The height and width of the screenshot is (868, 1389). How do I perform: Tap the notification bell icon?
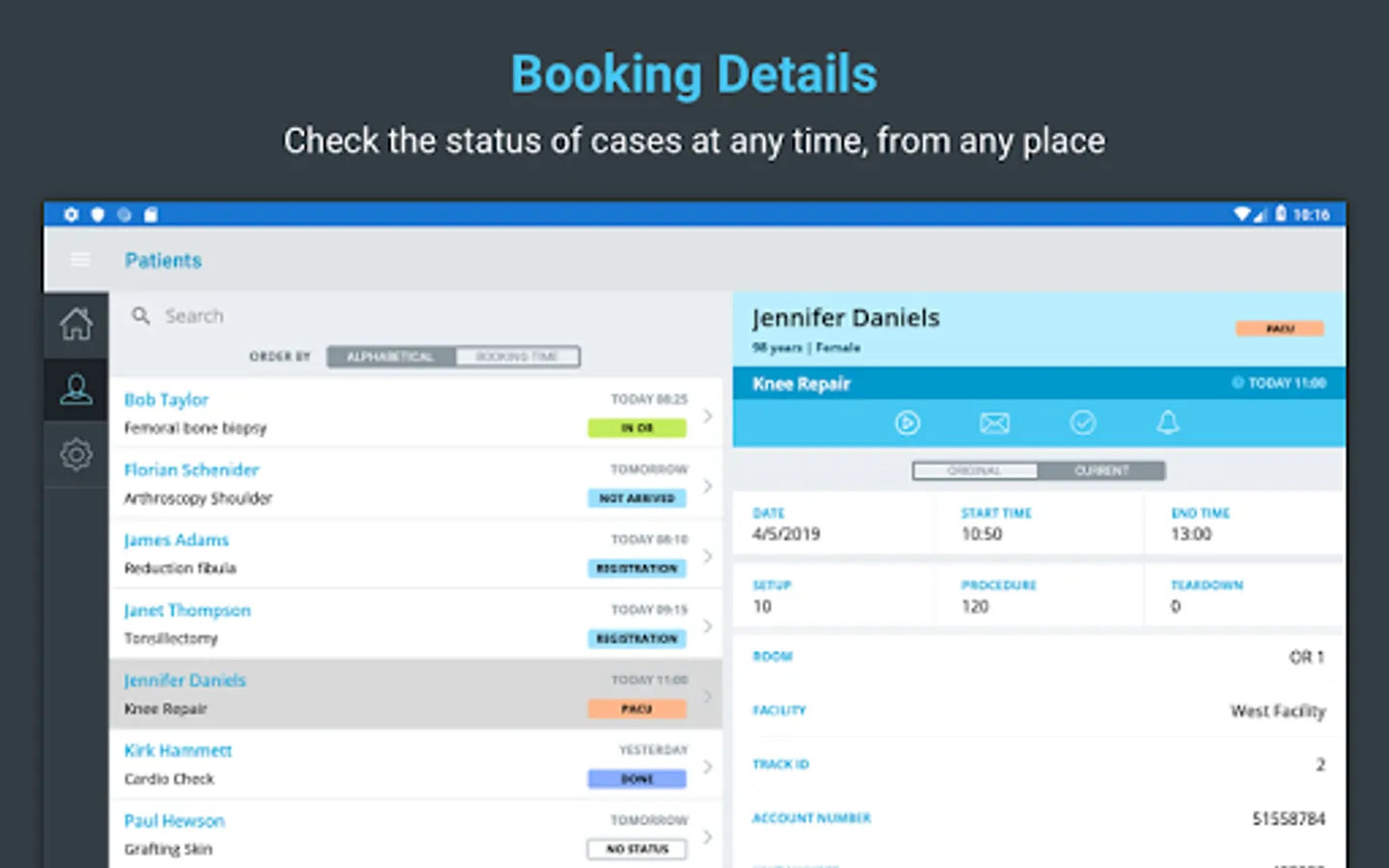tap(1168, 422)
